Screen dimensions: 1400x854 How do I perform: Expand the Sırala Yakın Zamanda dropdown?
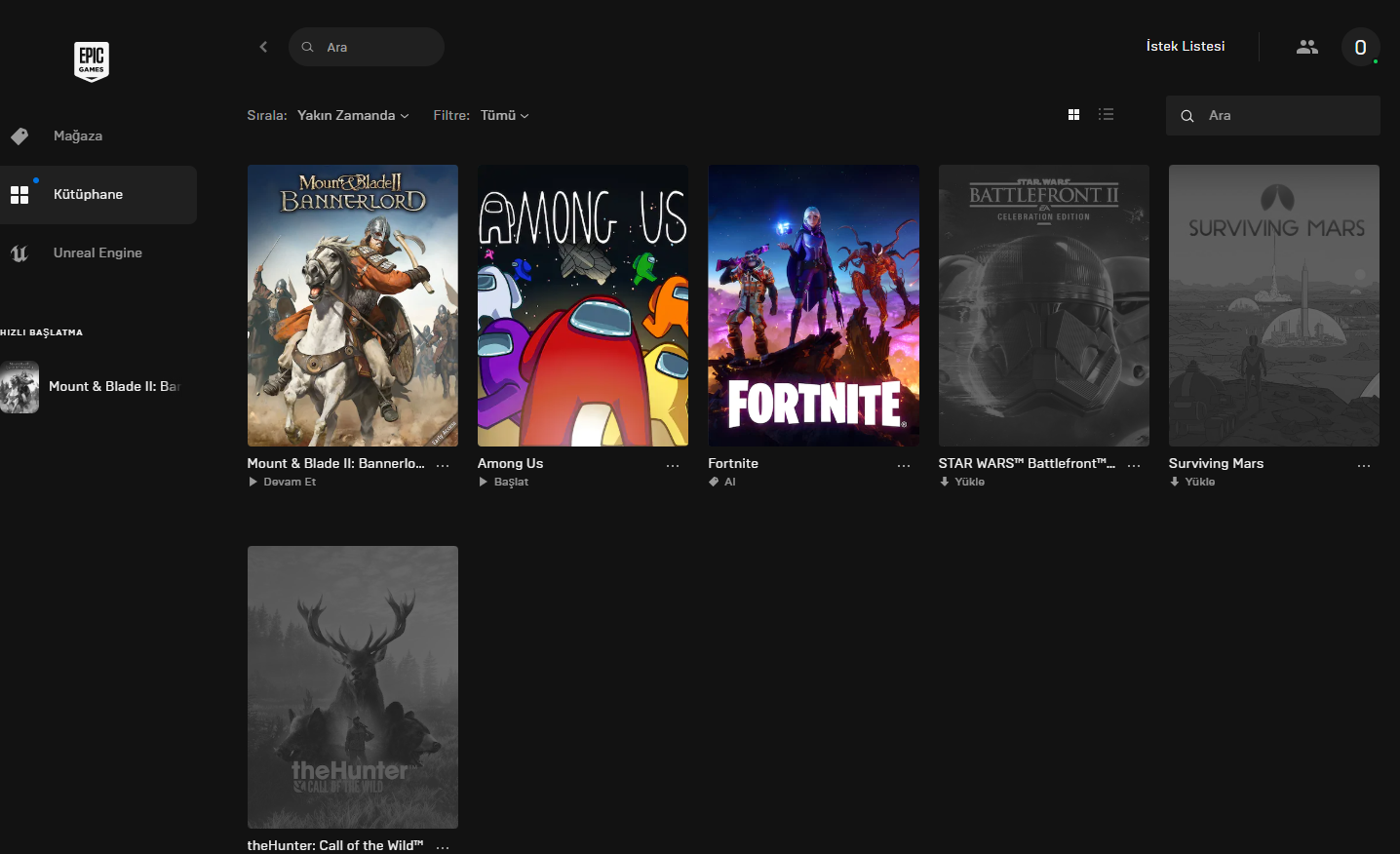point(353,115)
